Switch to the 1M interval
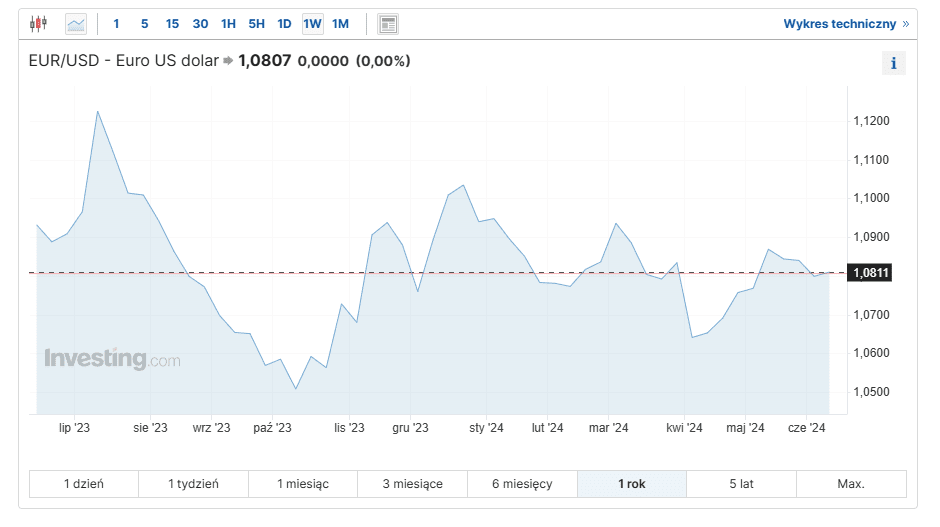This screenshot has width=940, height=527. [x=340, y=23]
